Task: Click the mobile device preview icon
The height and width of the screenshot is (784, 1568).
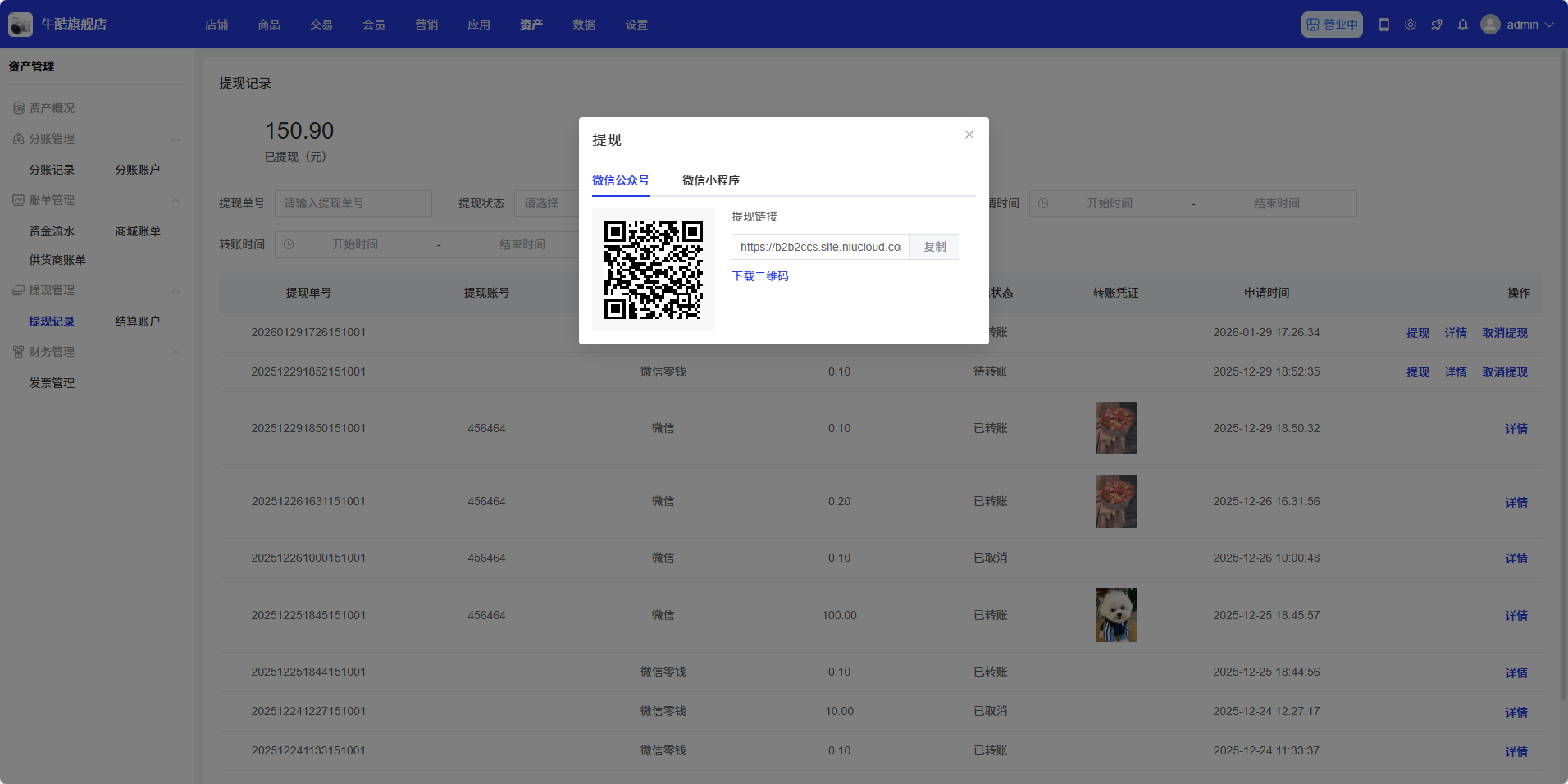Action: (x=1384, y=25)
